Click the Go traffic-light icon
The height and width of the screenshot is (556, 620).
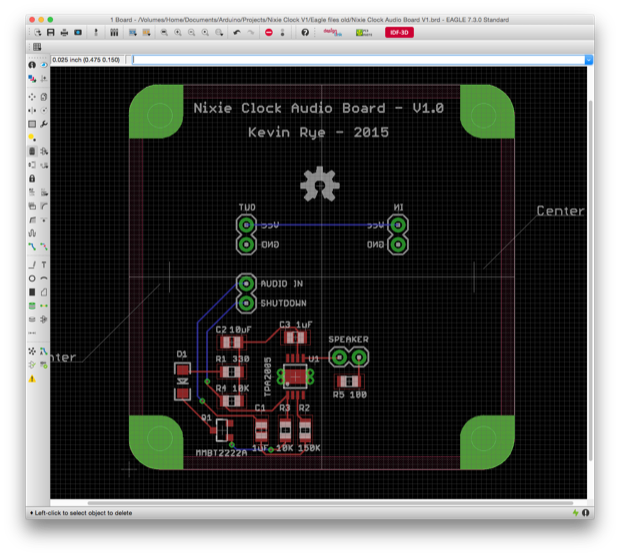tap(282, 32)
